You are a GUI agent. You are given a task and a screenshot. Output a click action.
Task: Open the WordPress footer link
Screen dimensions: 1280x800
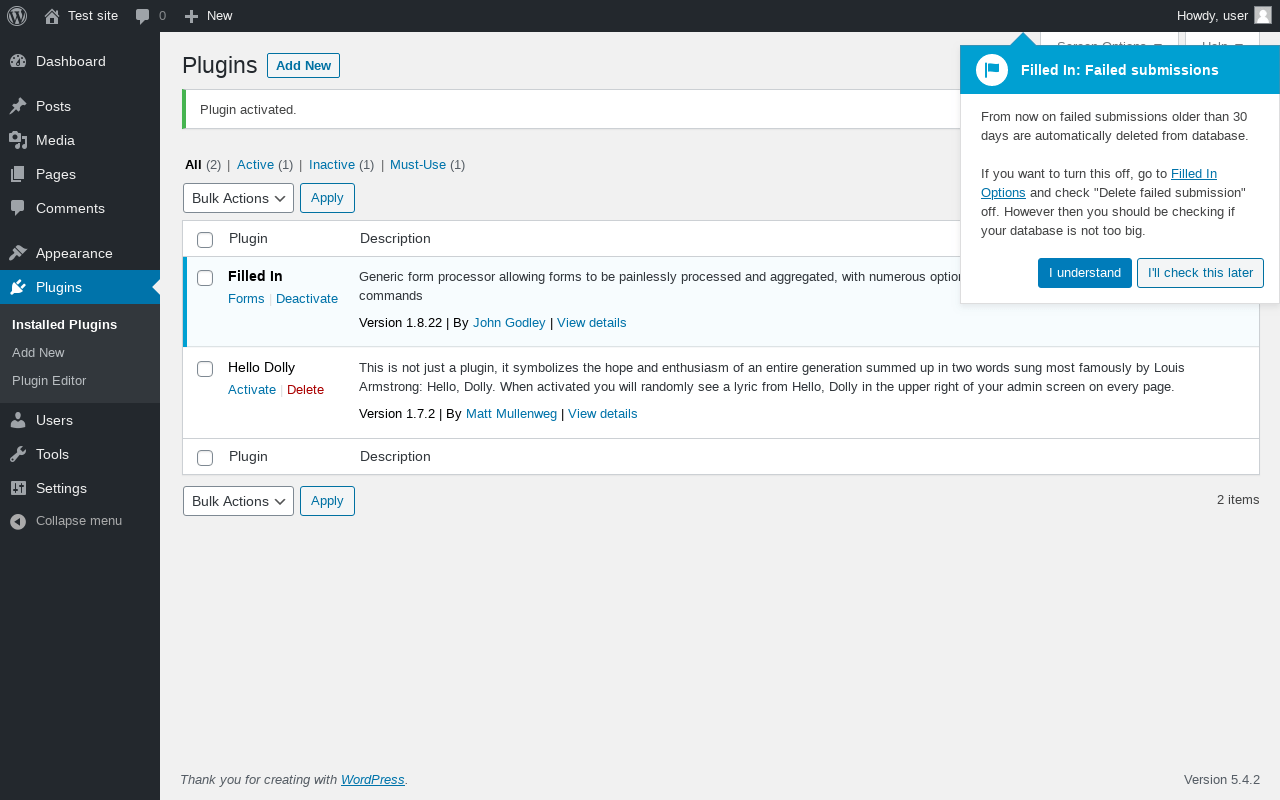coord(373,779)
